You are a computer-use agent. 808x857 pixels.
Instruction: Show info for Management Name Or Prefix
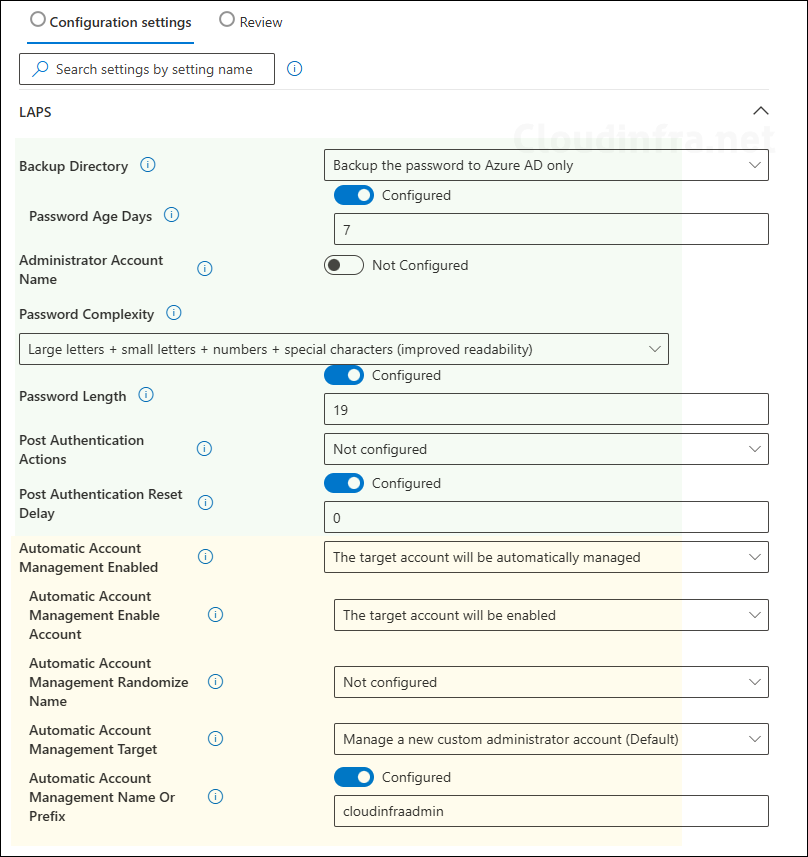[216, 796]
